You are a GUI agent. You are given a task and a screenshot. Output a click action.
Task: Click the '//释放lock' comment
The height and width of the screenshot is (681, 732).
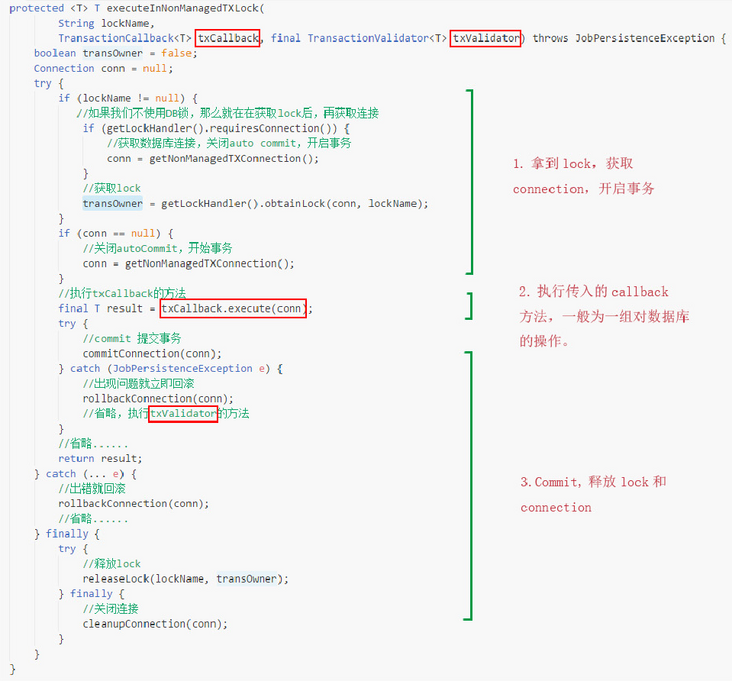click(112, 564)
